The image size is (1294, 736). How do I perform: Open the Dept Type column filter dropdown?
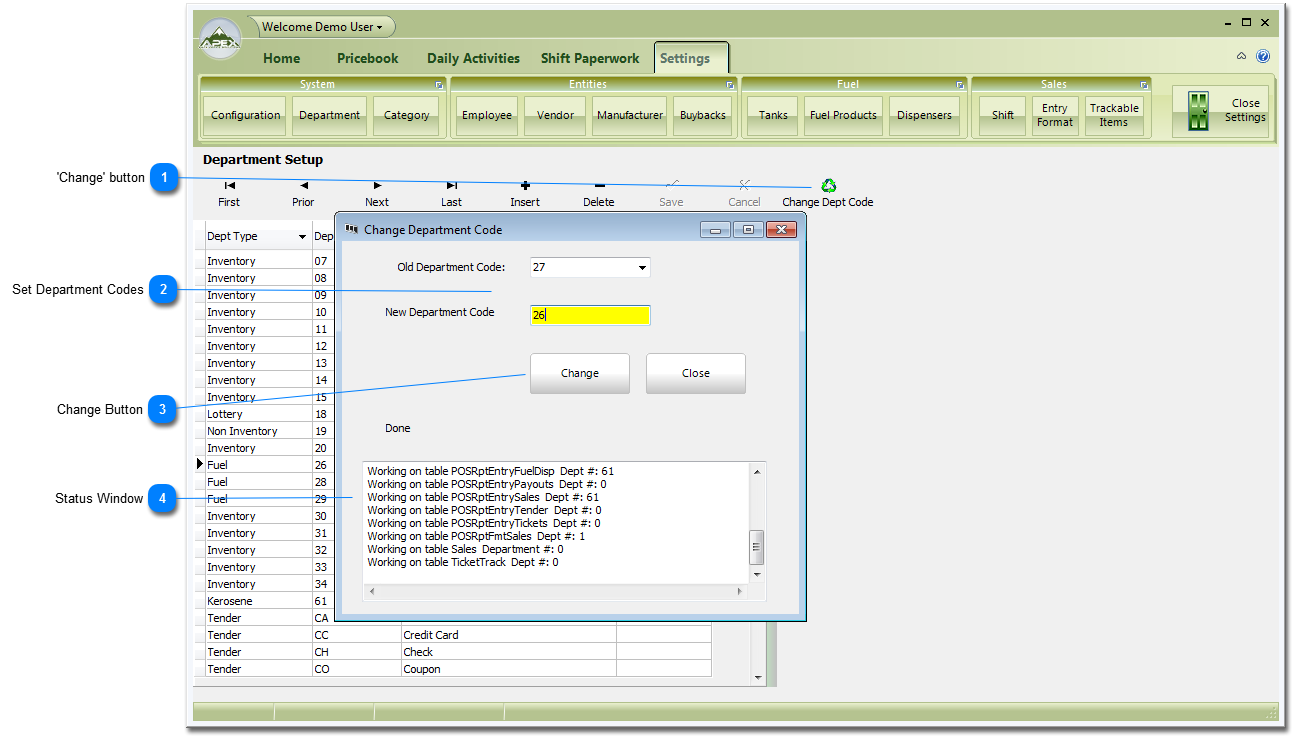(x=302, y=237)
